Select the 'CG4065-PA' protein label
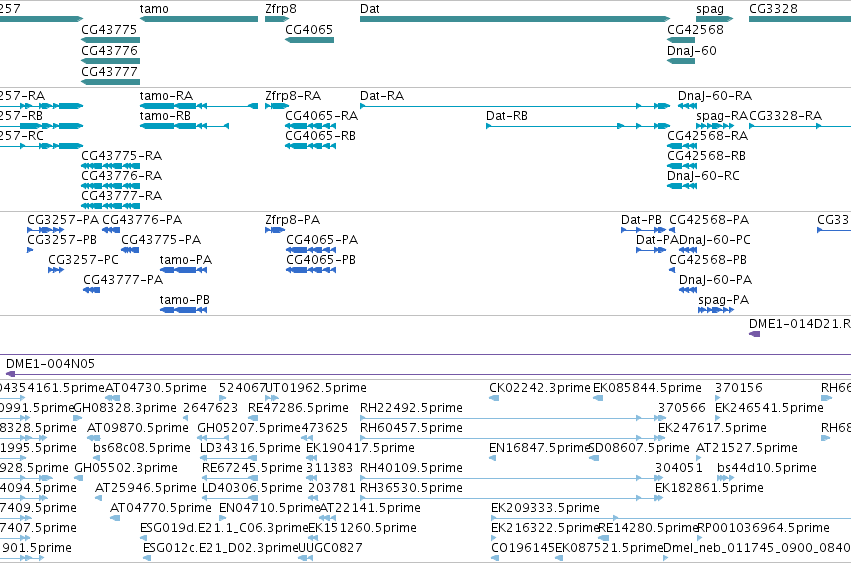Viewport: 851px width, 563px height. coord(322,240)
